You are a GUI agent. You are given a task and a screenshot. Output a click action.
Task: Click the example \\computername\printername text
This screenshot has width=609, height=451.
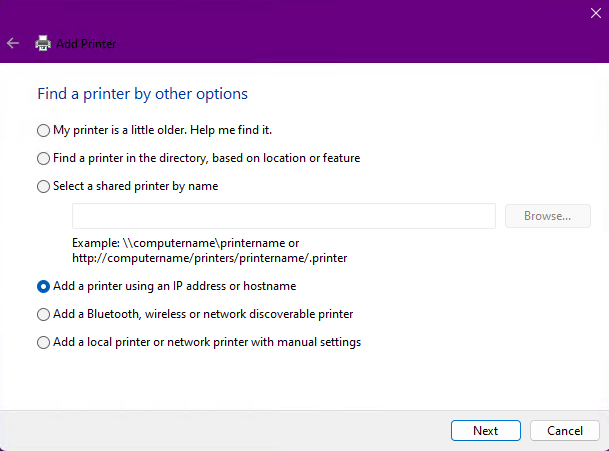pyautogui.click(x=185, y=243)
